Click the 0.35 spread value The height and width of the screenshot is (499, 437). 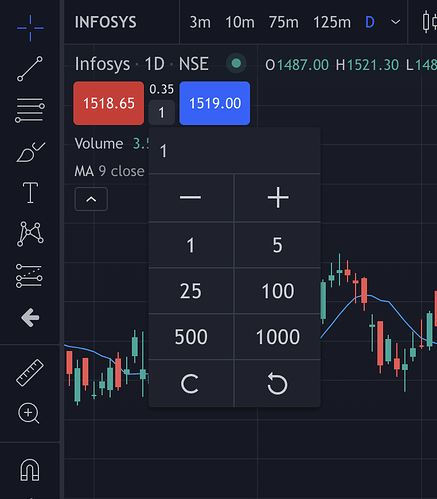(x=162, y=89)
